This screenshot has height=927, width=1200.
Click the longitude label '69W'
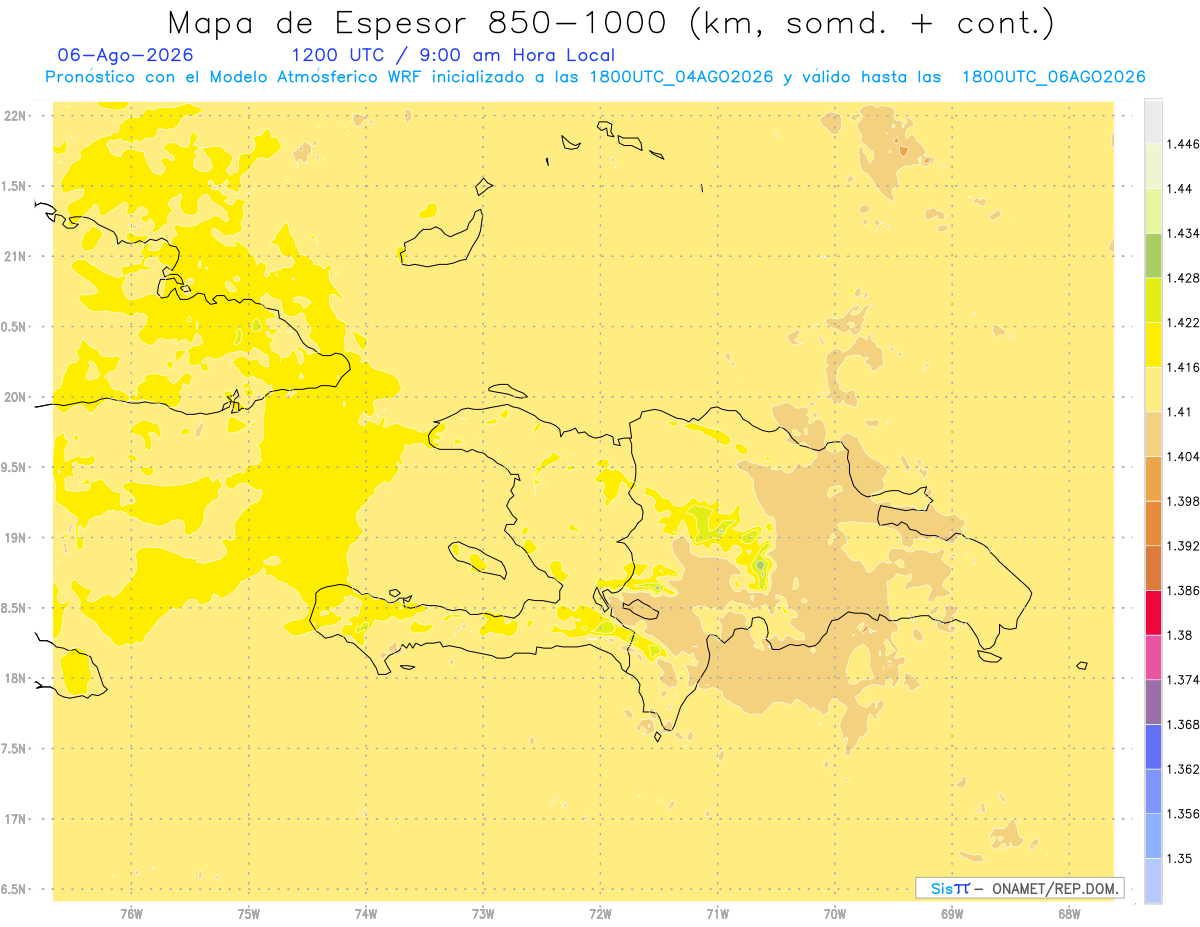click(x=952, y=914)
